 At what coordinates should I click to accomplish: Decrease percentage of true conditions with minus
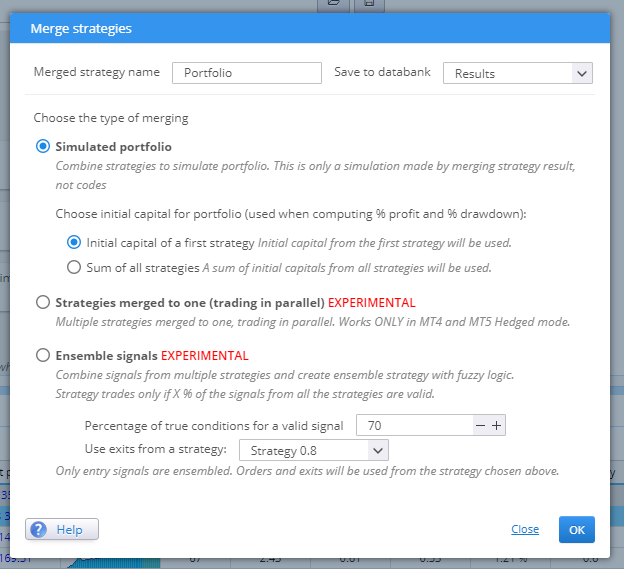pyautogui.click(x=480, y=425)
